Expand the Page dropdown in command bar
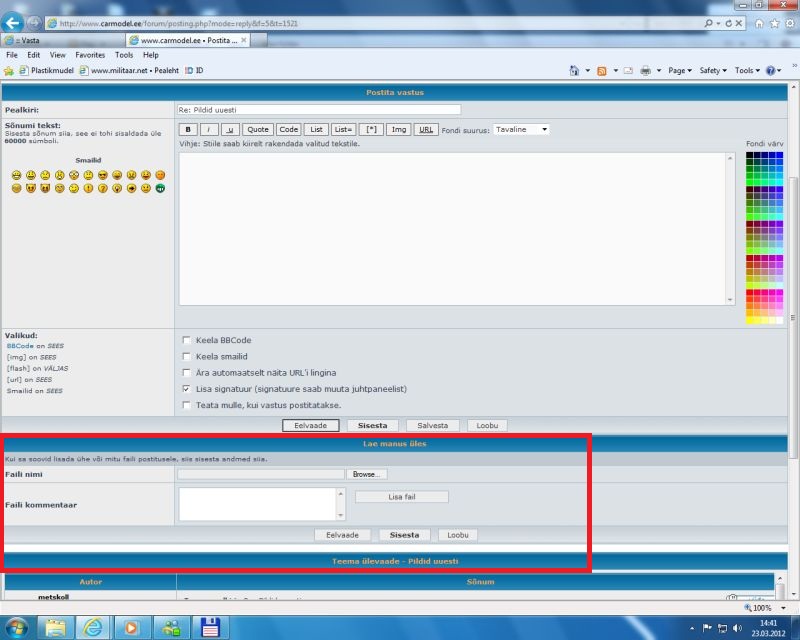Viewport: 800px width, 640px height. (680, 71)
